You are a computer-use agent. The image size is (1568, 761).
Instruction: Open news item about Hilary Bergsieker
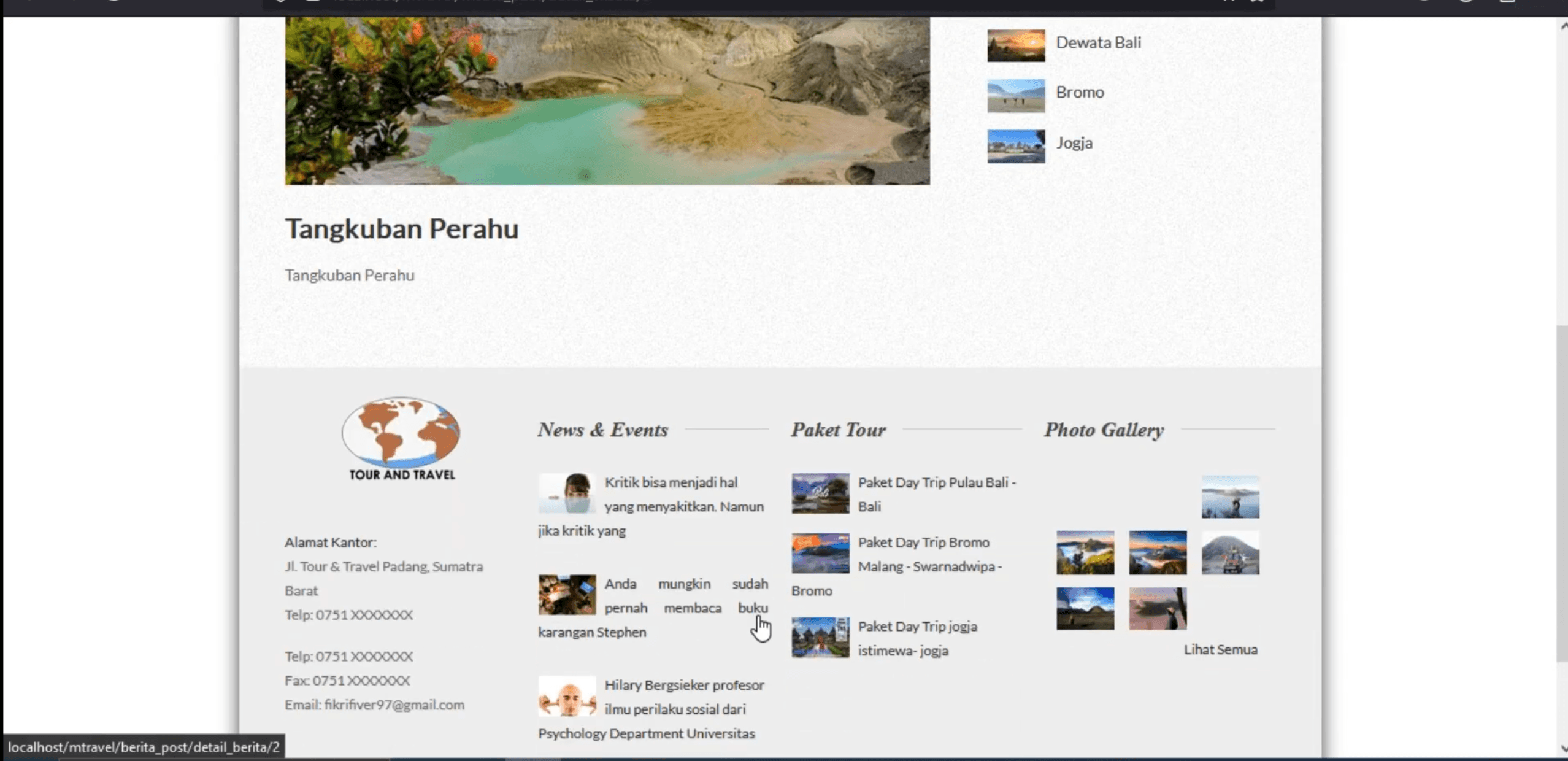tap(653, 709)
